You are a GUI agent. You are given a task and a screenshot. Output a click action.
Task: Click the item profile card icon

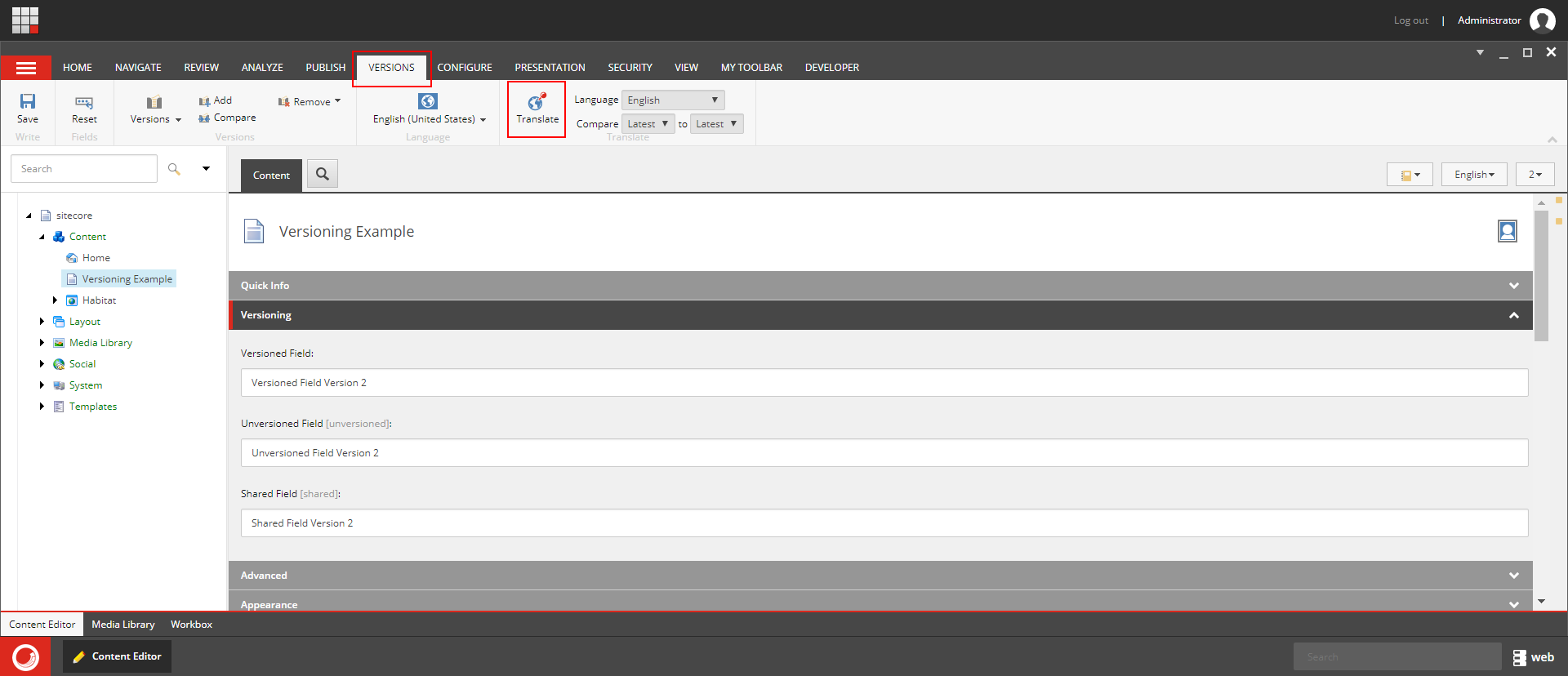(1508, 231)
